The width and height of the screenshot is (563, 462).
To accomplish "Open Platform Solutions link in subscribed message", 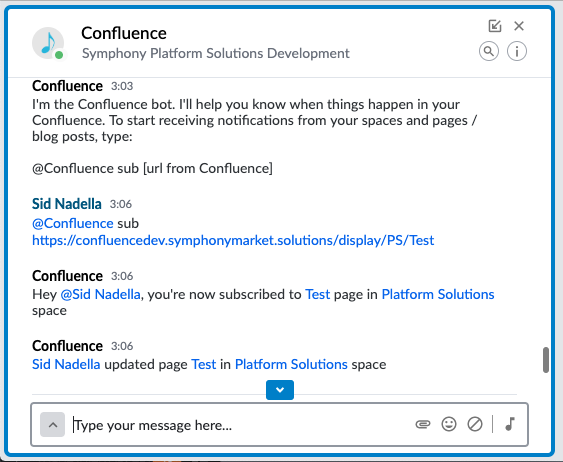I will coord(438,294).
